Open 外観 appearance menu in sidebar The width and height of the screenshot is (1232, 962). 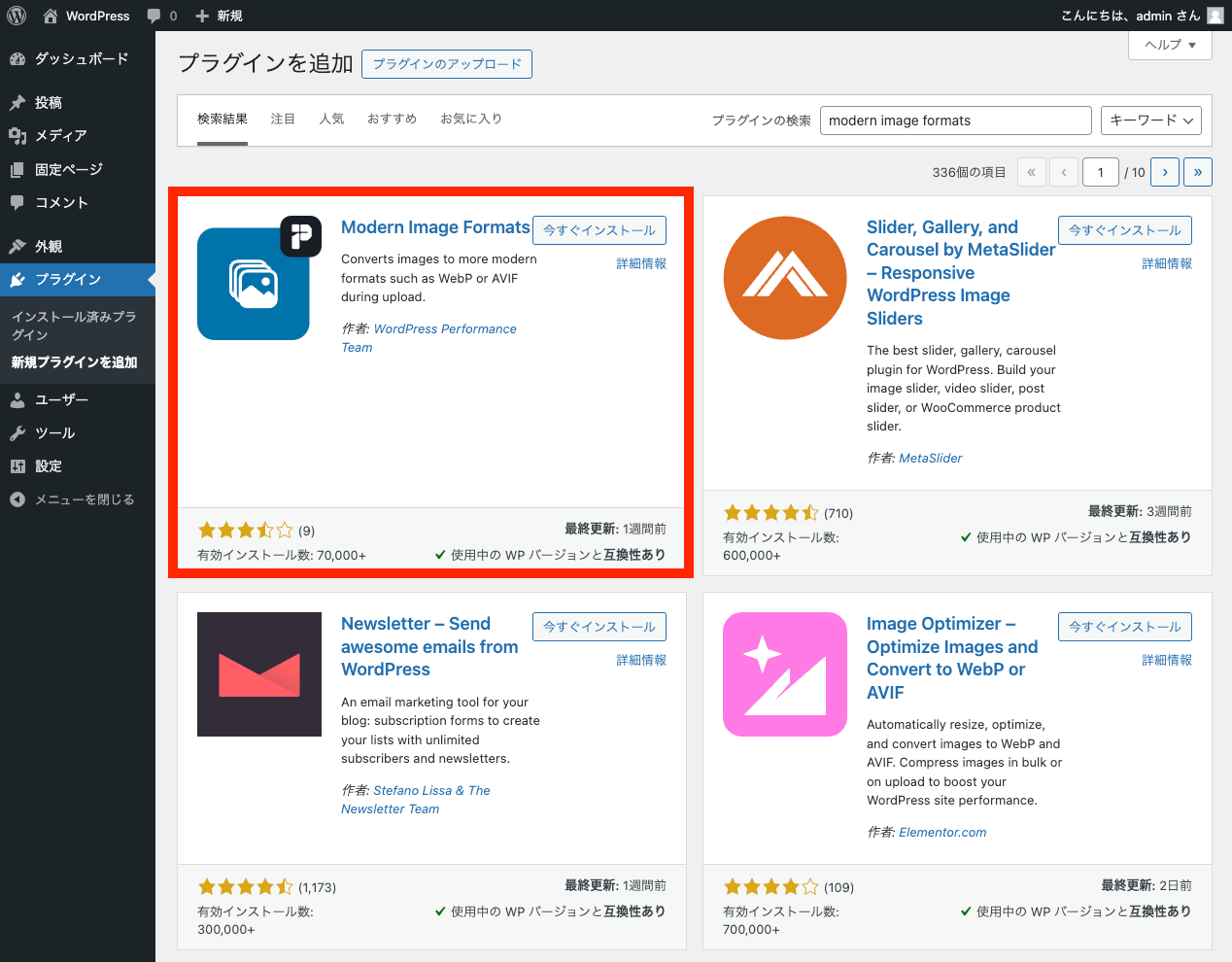(78, 247)
